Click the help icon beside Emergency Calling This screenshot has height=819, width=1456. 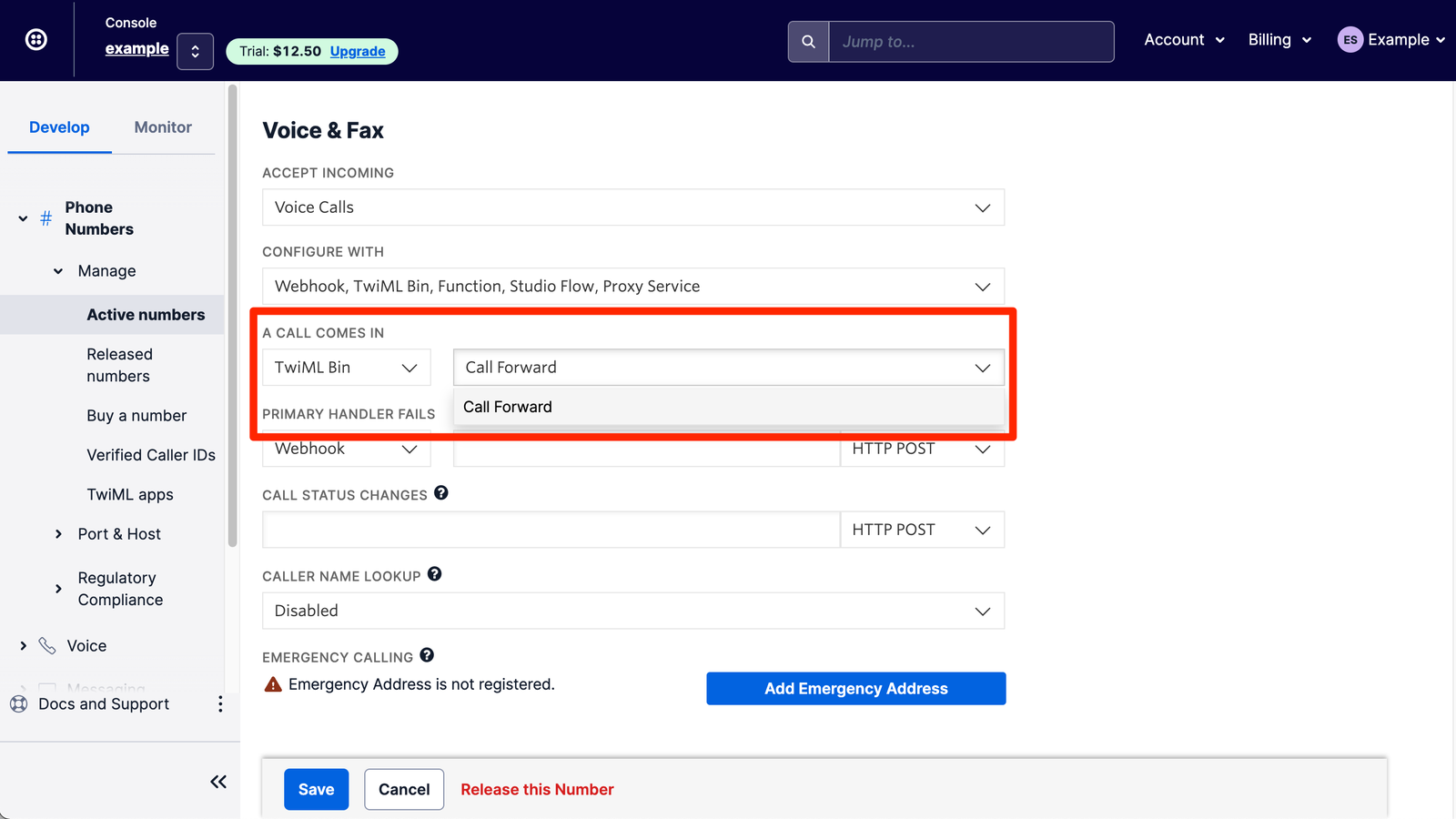[x=427, y=655]
